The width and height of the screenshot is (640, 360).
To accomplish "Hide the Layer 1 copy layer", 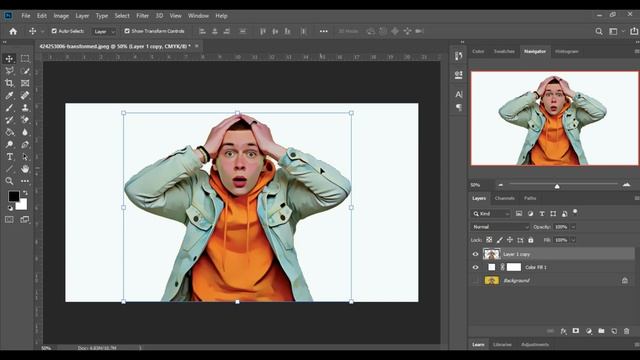I will coord(475,254).
